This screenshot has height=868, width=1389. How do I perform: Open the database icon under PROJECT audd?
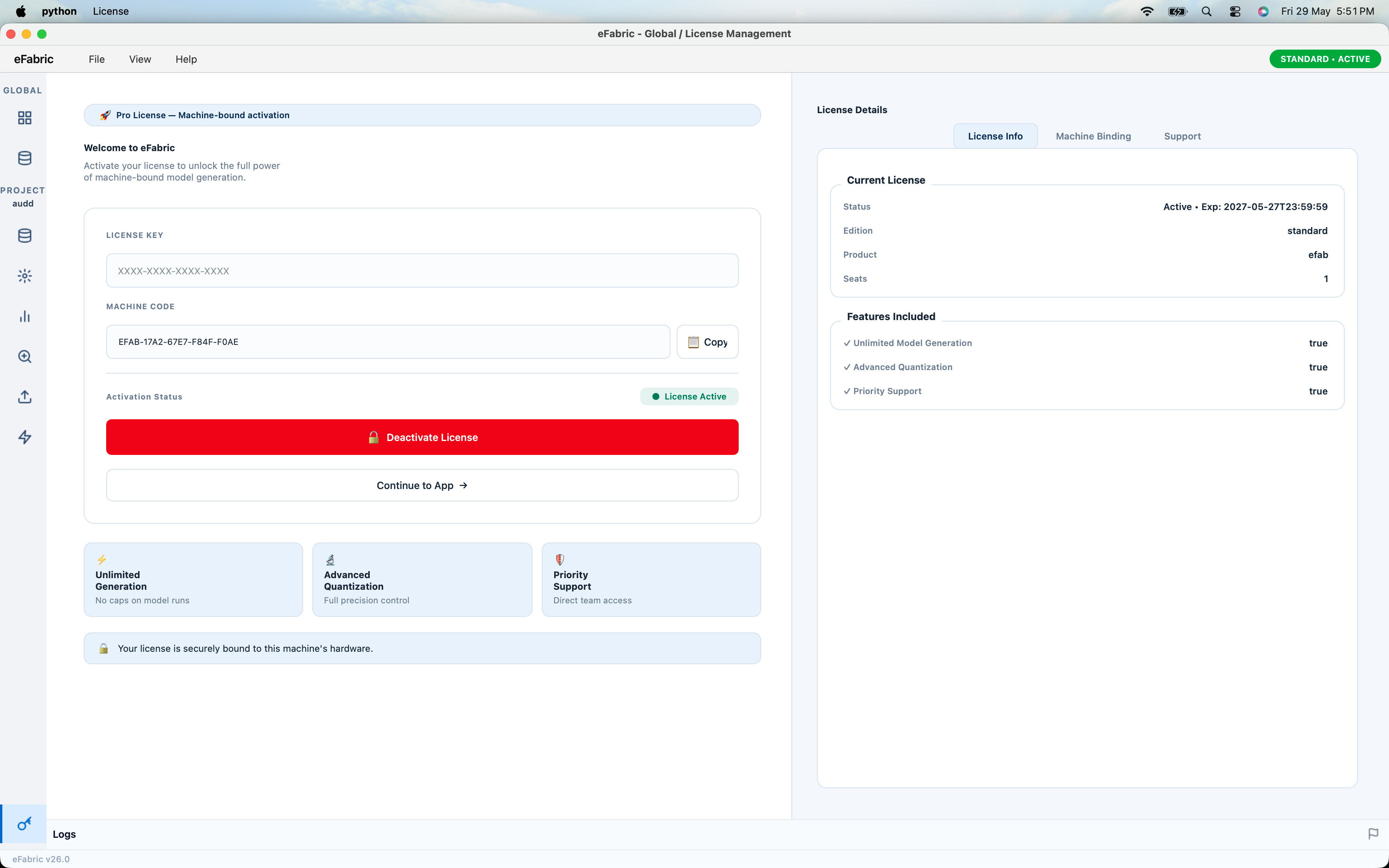pos(25,235)
